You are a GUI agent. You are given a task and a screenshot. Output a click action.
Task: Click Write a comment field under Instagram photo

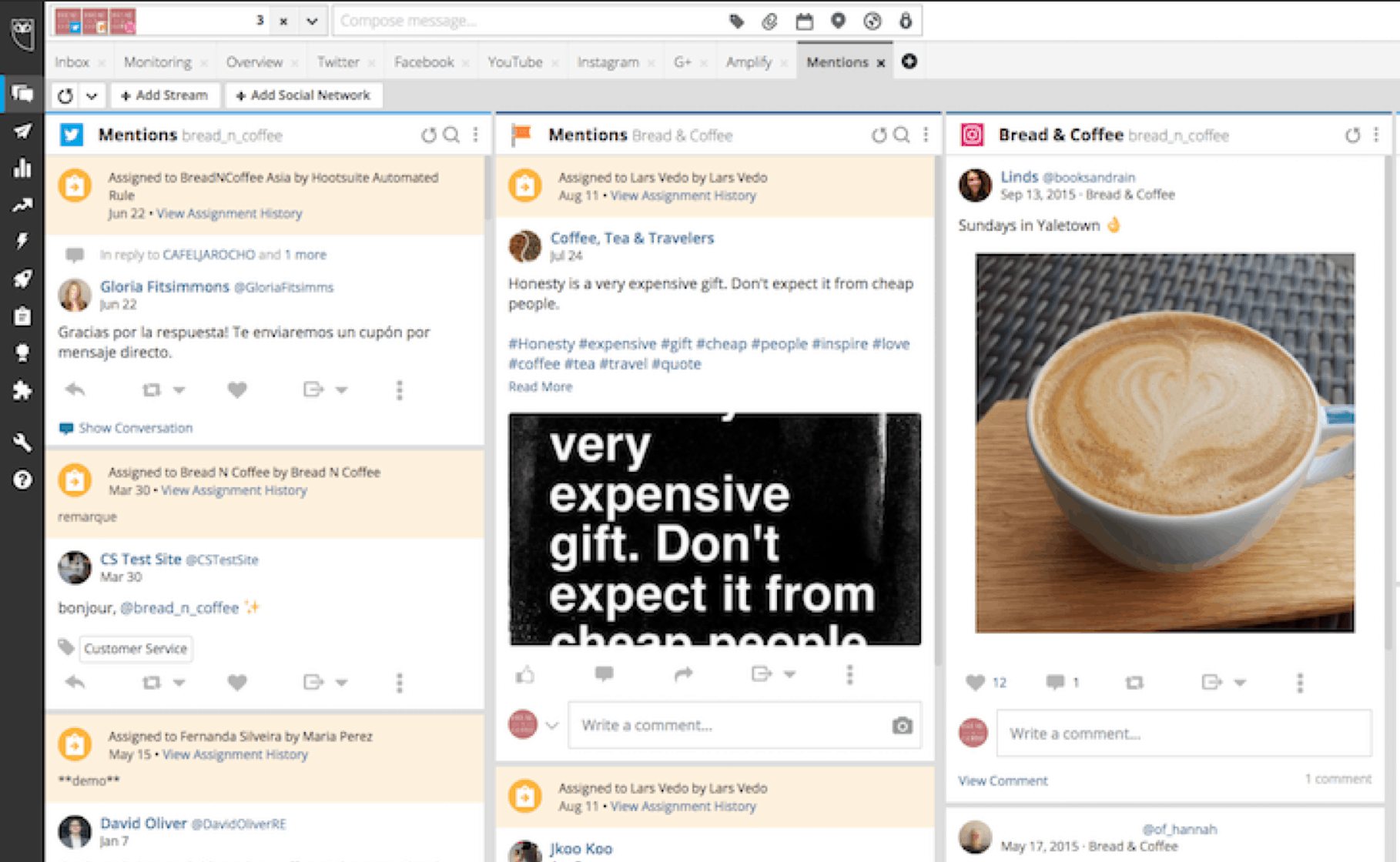point(1184,733)
